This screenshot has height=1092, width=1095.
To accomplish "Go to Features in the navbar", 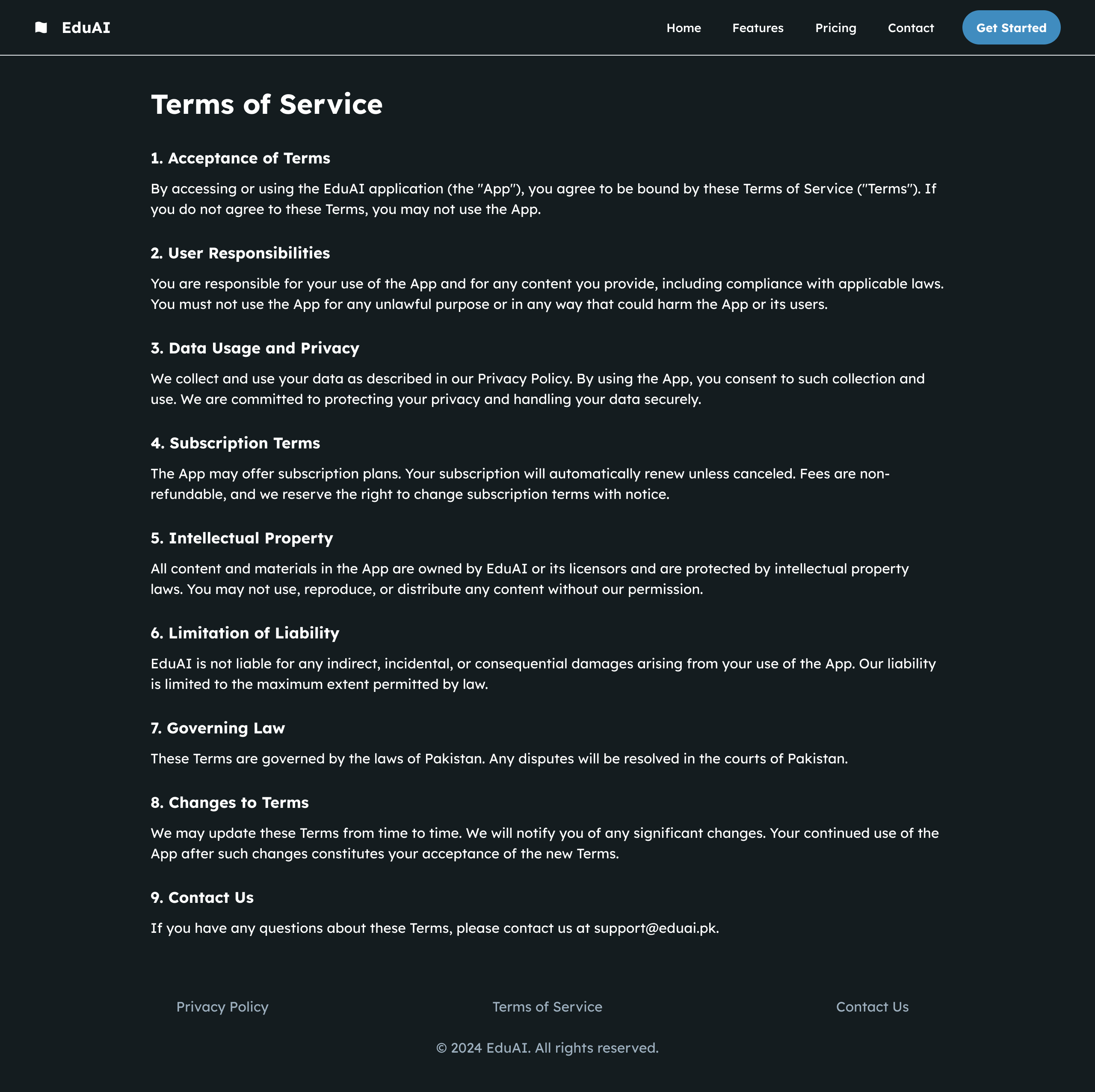I will (x=758, y=28).
